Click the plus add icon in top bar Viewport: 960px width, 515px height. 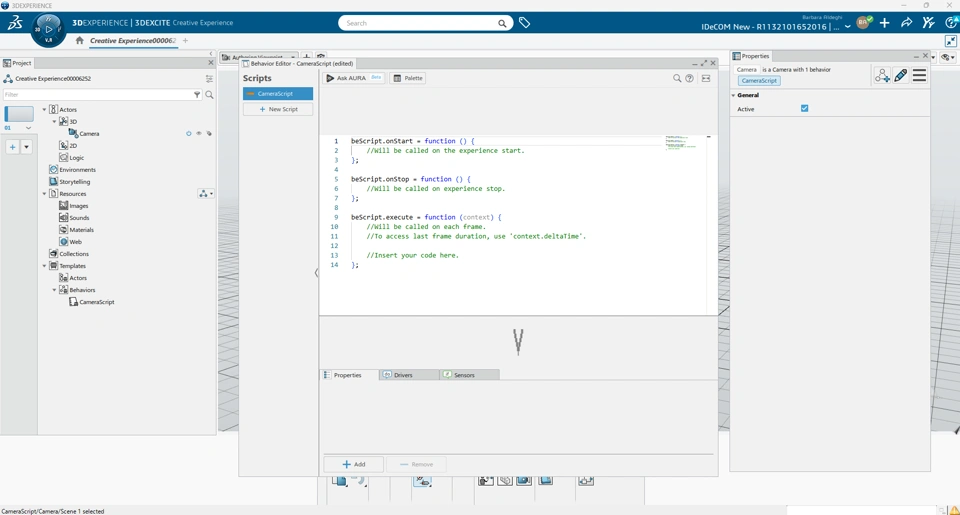885,23
